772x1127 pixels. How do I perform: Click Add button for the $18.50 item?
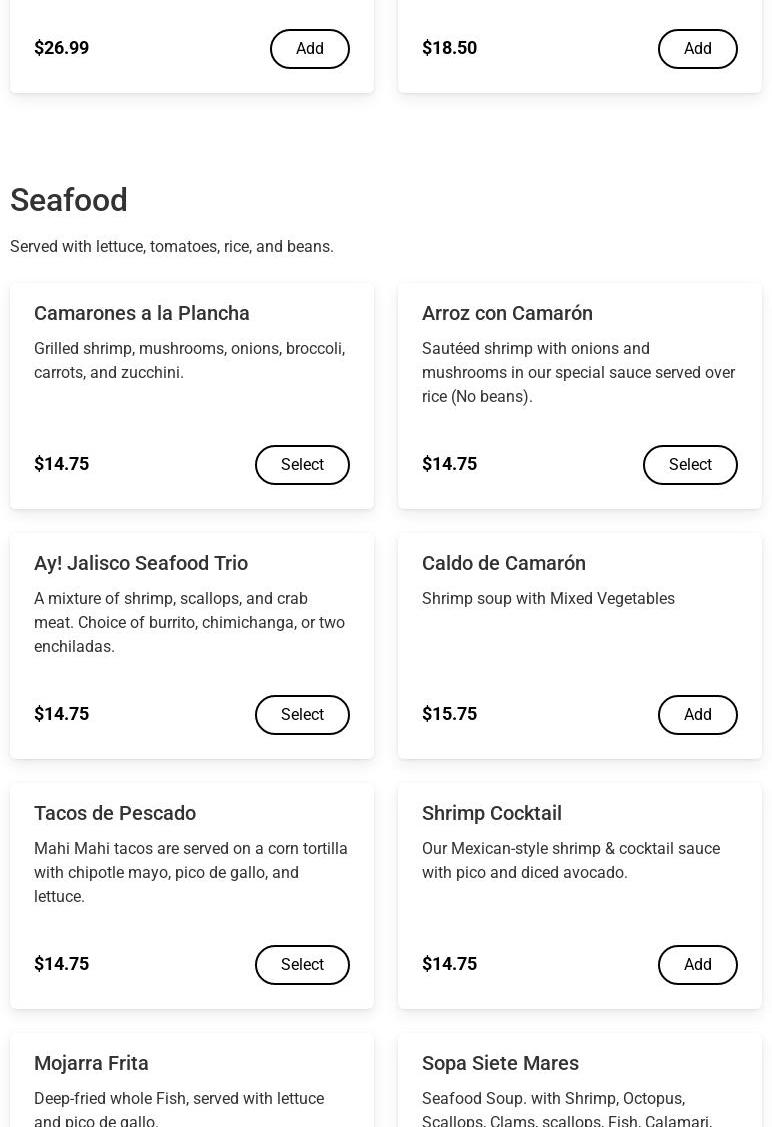[x=697, y=49]
